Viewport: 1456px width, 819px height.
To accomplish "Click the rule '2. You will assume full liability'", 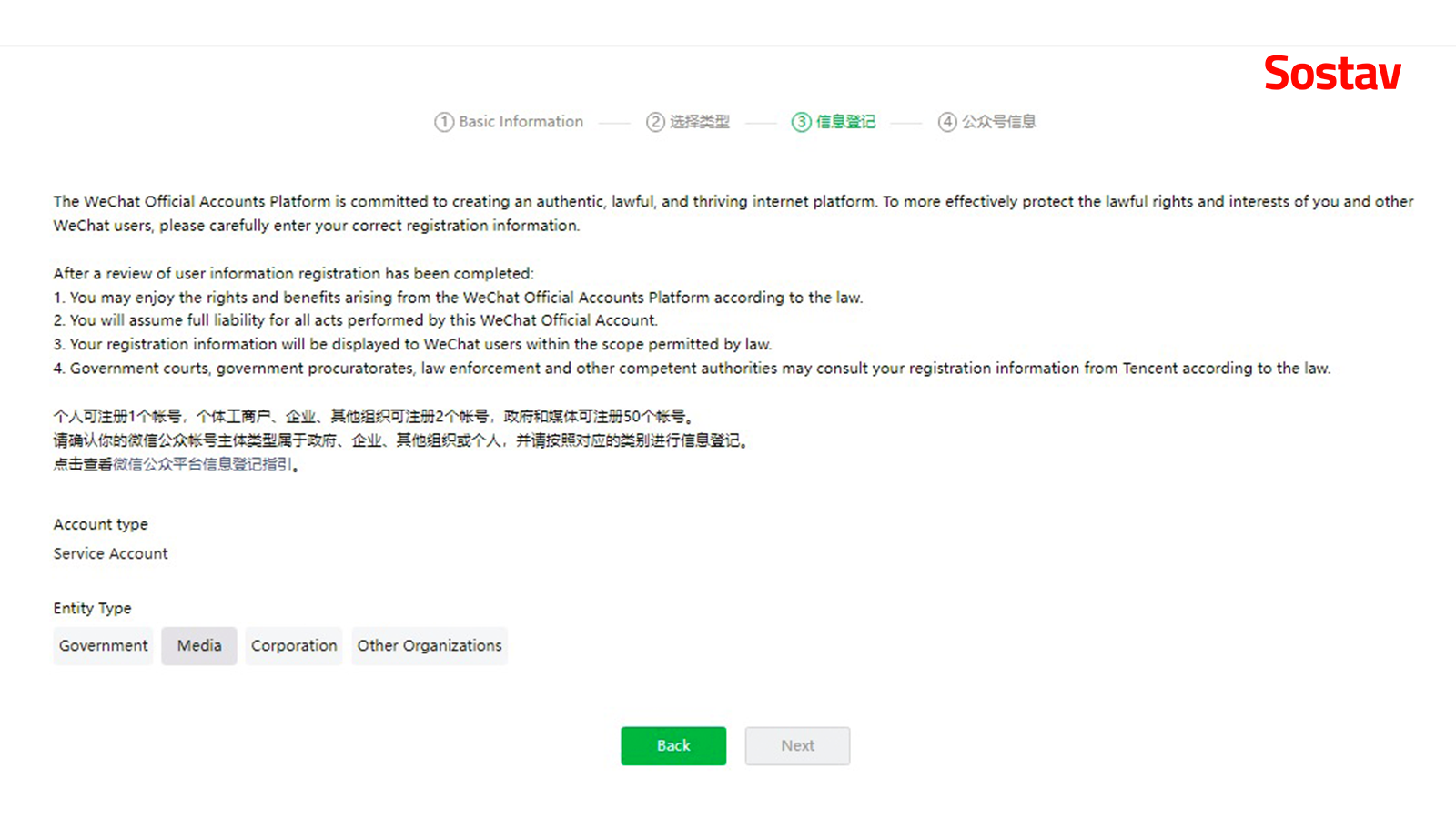I will tap(355, 320).
